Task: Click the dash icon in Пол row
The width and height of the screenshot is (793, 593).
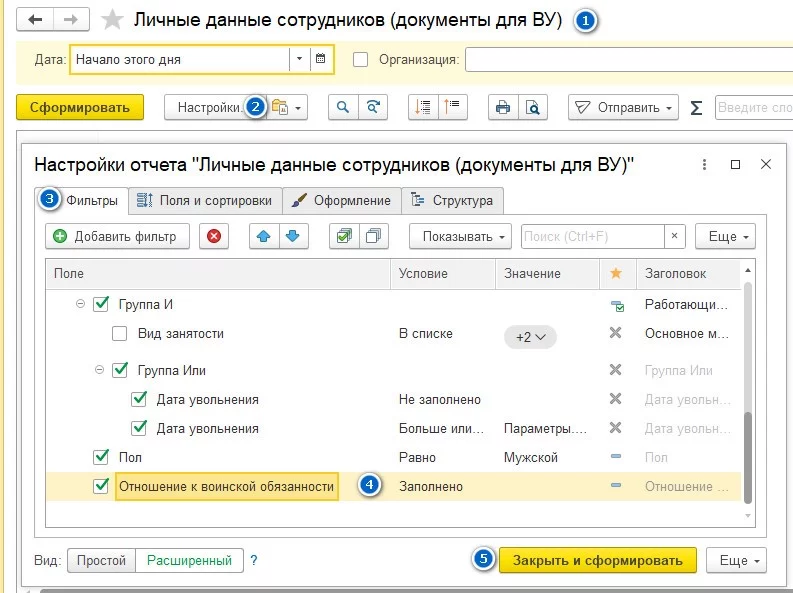Action: (x=615, y=457)
